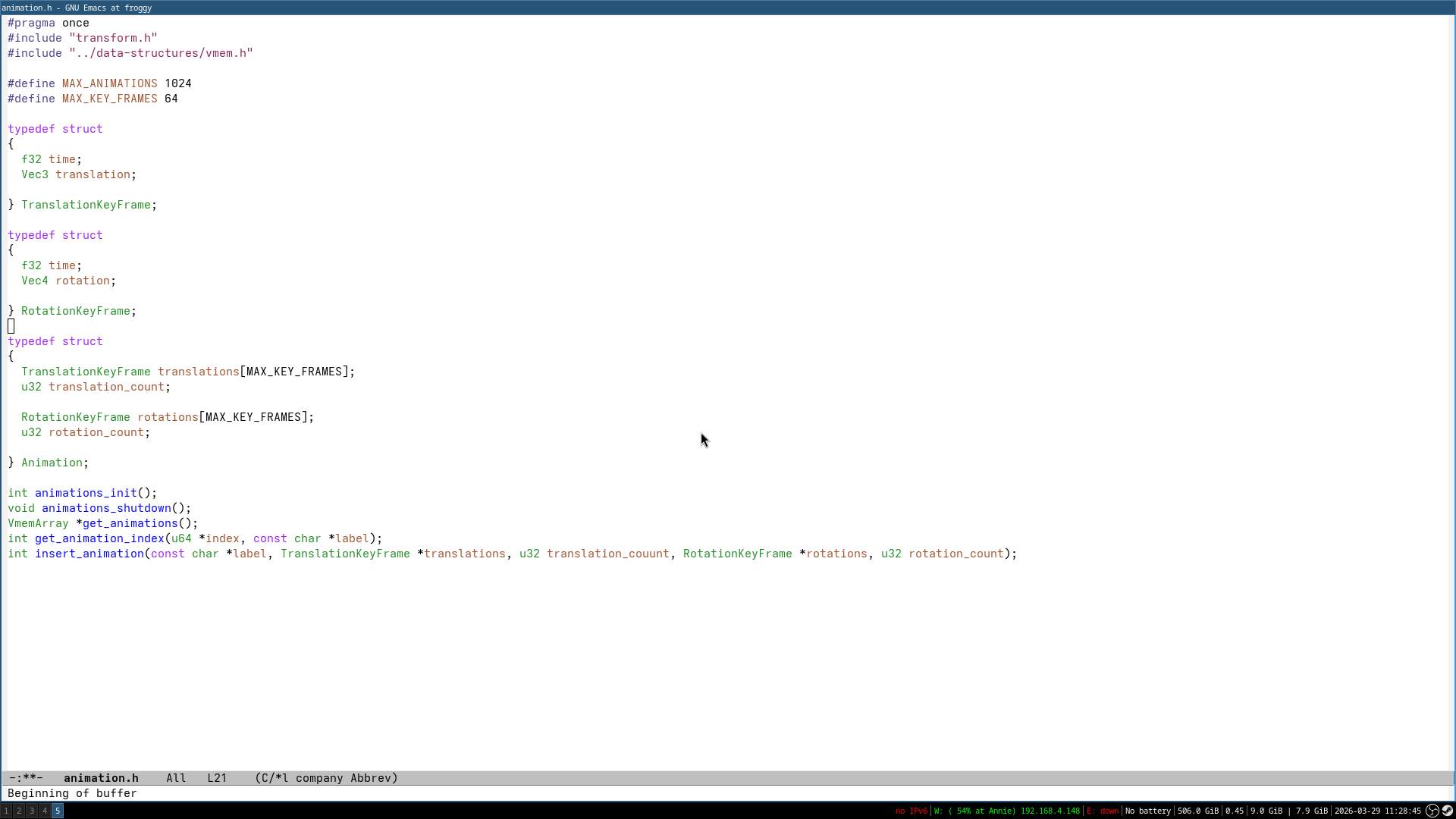1456x819 pixels.
Task: Click the L21 line number indicator
Action: pyautogui.click(x=217, y=778)
